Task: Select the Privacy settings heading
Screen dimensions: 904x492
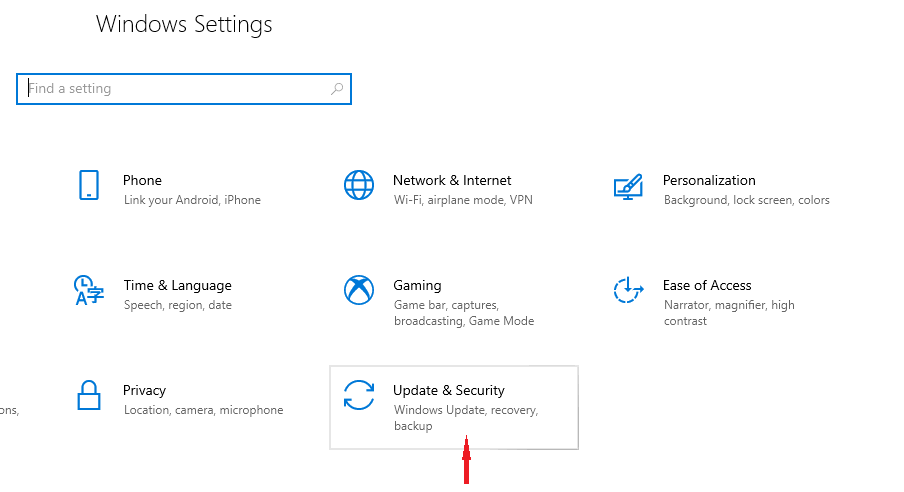Action: pyautogui.click(x=144, y=390)
